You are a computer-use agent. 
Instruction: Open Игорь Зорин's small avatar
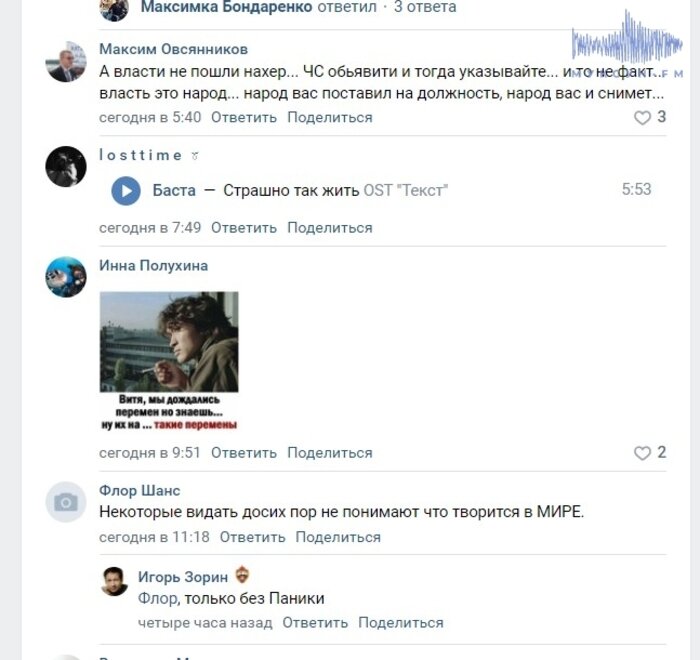pyautogui.click(x=114, y=581)
